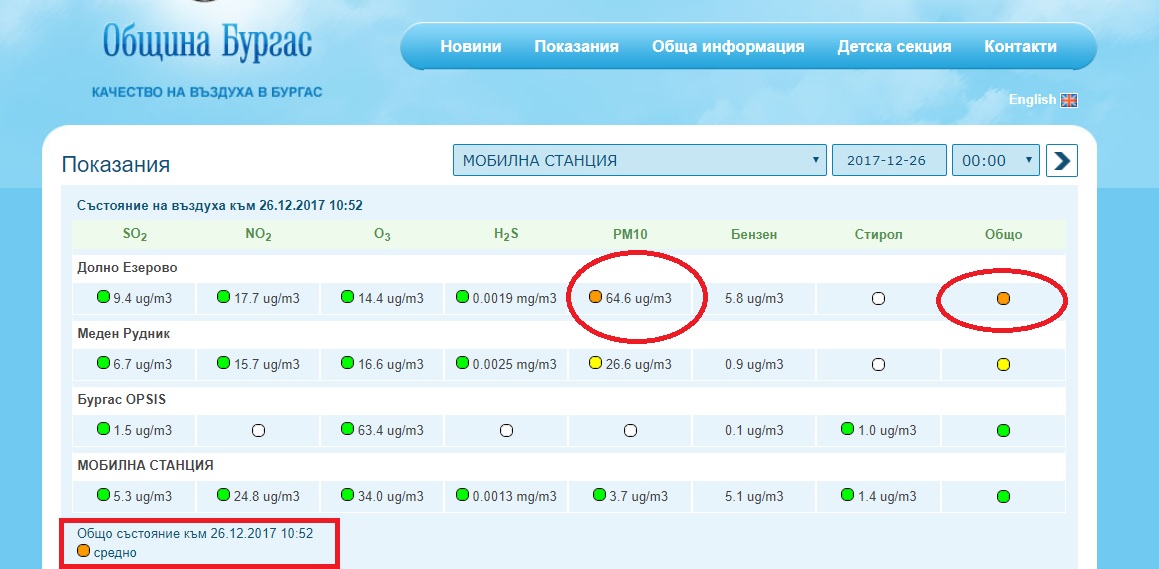Click the arrow go button beside time
1159x569 pixels.
pos(1061,160)
